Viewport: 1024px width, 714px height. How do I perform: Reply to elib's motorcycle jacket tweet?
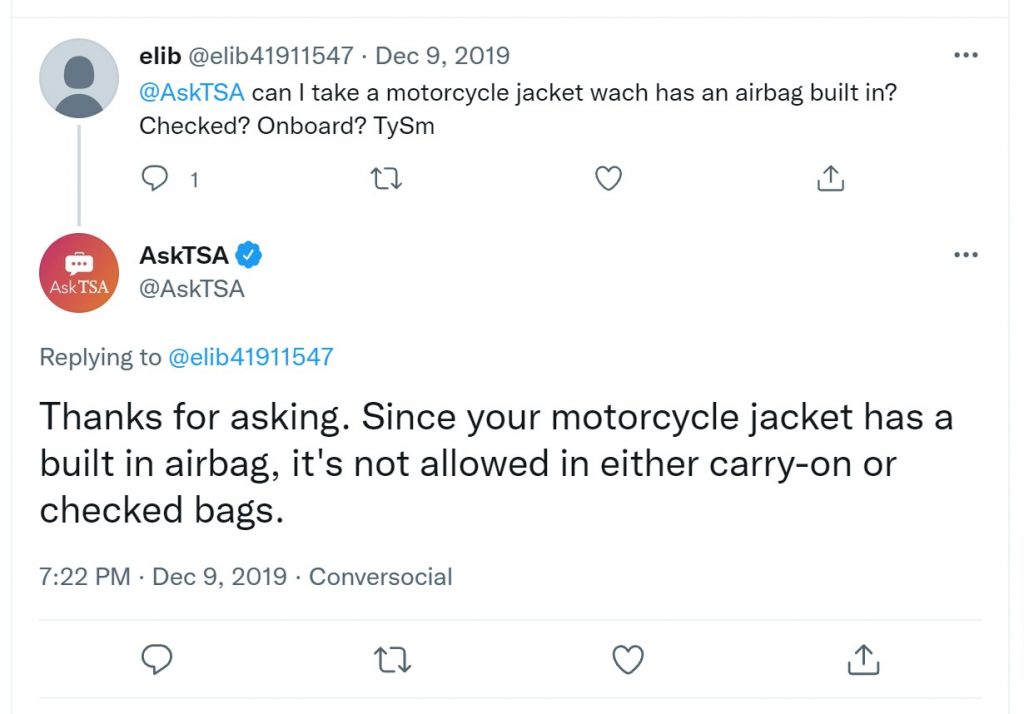click(155, 178)
